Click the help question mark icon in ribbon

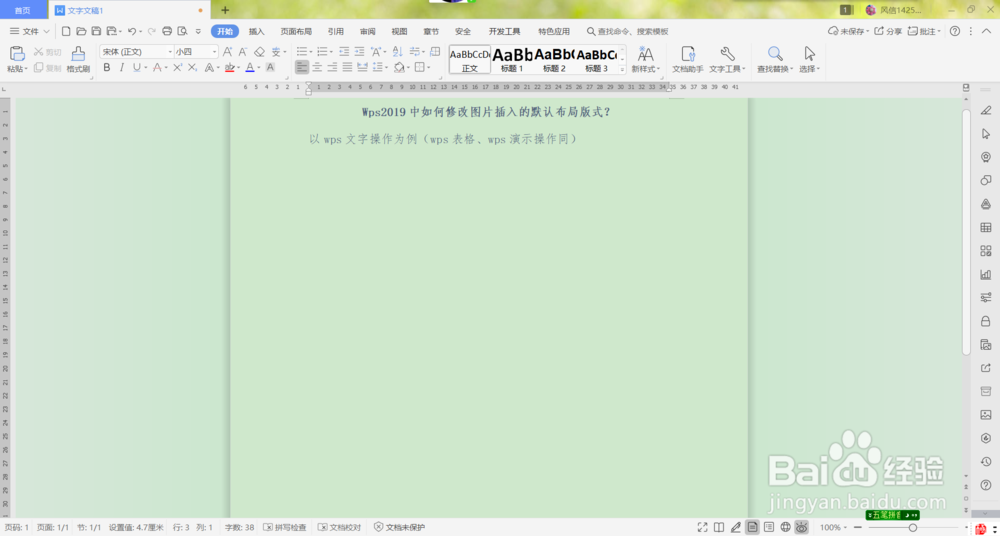955,31
